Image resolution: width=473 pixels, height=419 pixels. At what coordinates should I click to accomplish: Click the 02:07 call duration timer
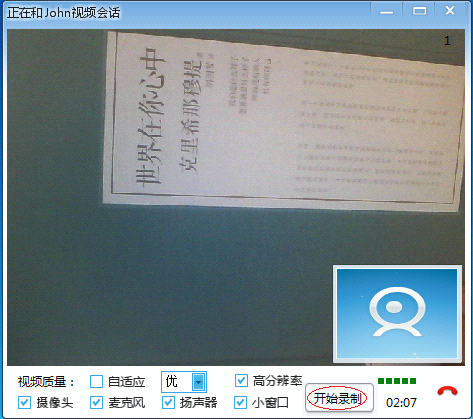tap(401, 403)
